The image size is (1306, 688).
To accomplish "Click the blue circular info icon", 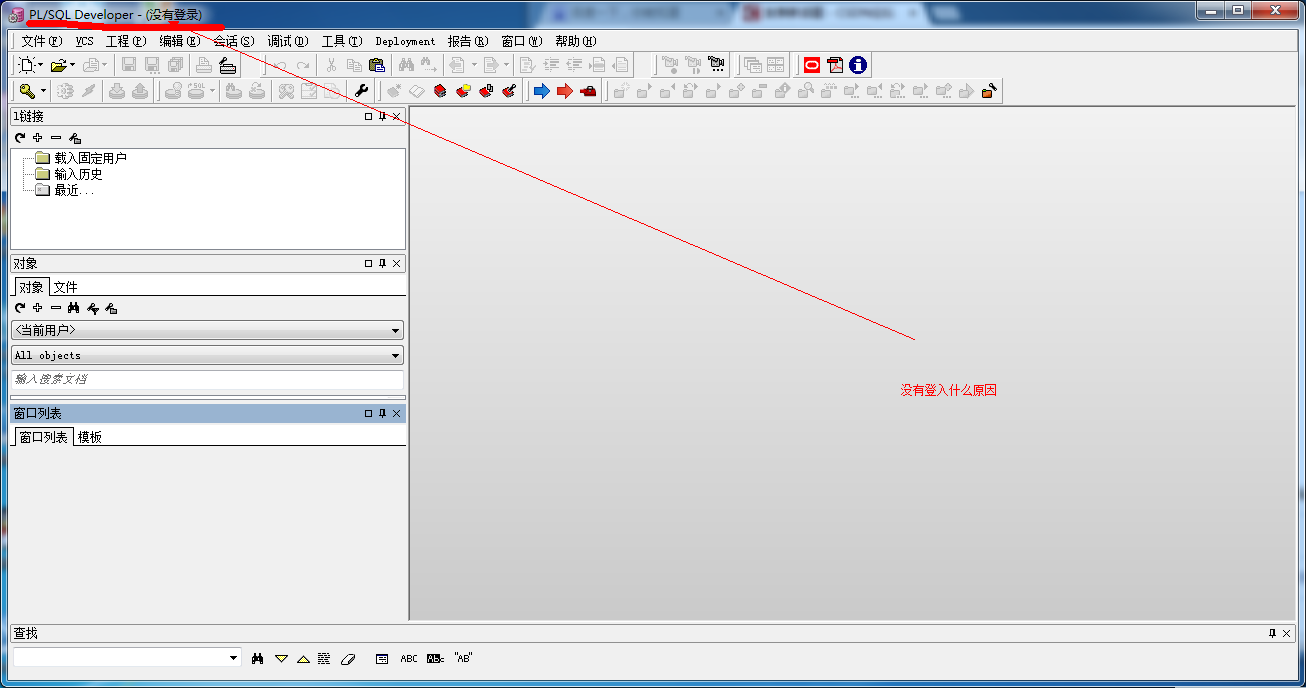I will pos(858,65).
